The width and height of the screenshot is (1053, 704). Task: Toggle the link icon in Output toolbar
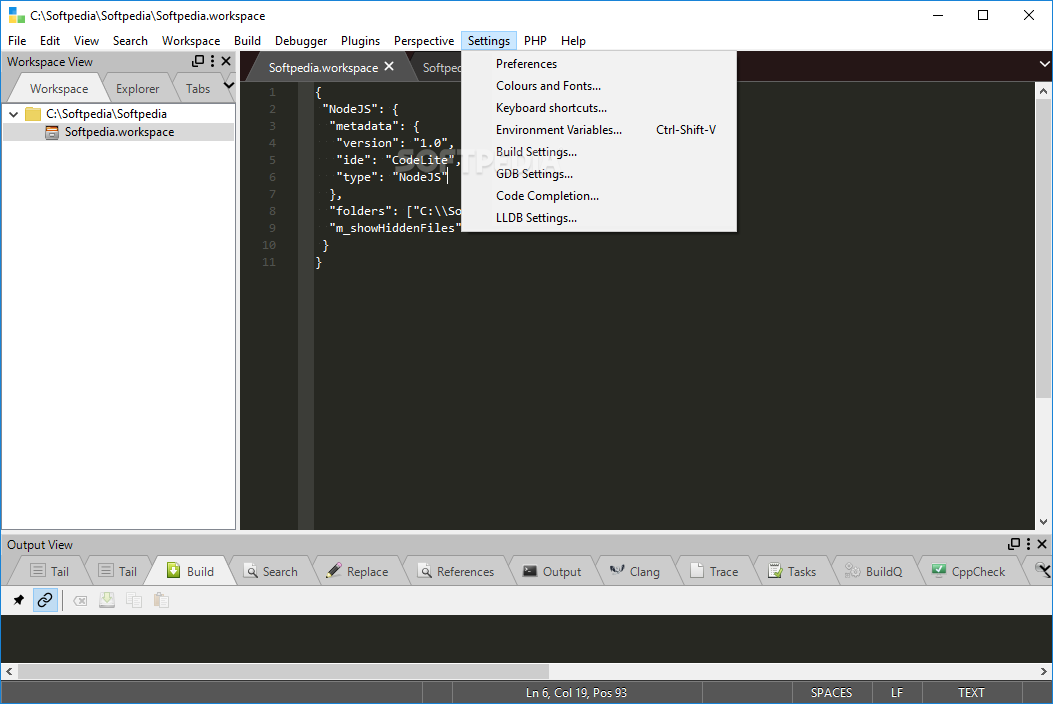coord(45,600)
